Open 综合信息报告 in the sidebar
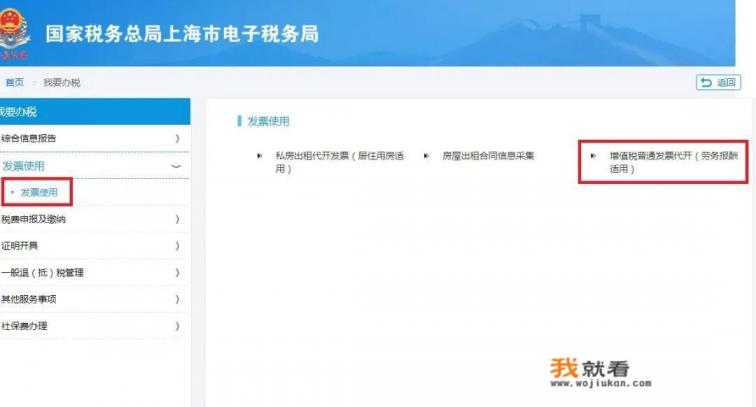Screen dimensions: 756x407 click(x=29, y=138)
